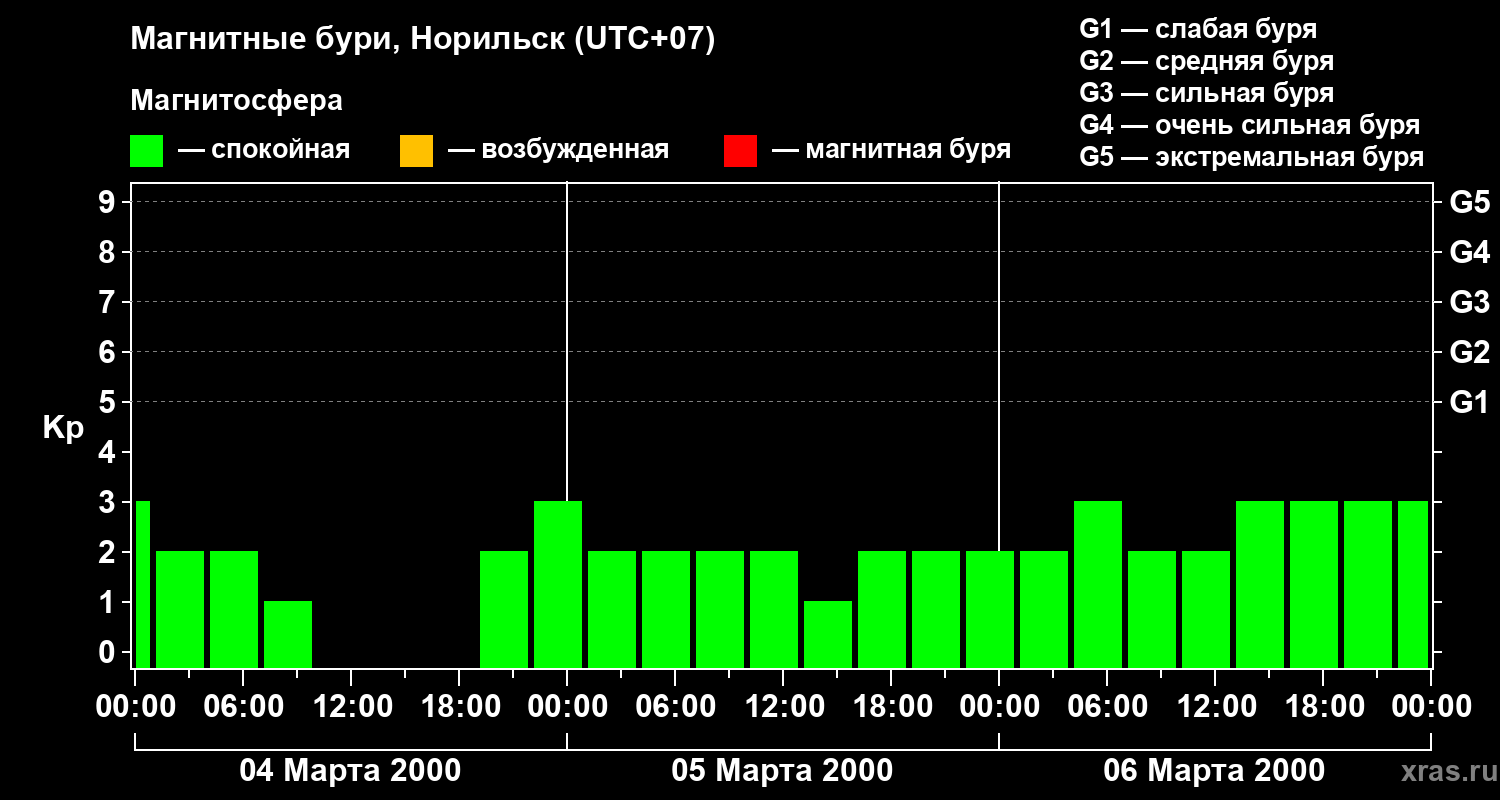This screenshot has width=1500, height=800.
Task: Click the G3 label on right axis
Action: click(1469, 302)
